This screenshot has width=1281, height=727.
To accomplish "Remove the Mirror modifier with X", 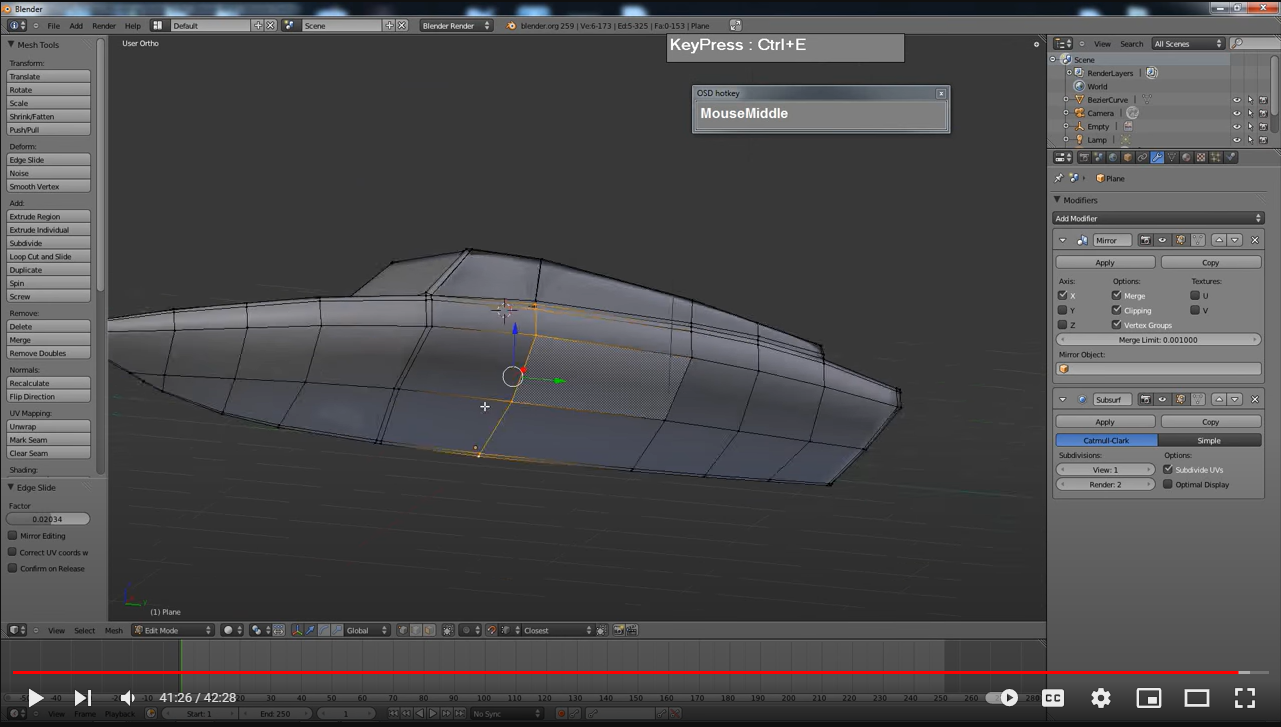I will pyautogui.click(x=1255, y=240).
